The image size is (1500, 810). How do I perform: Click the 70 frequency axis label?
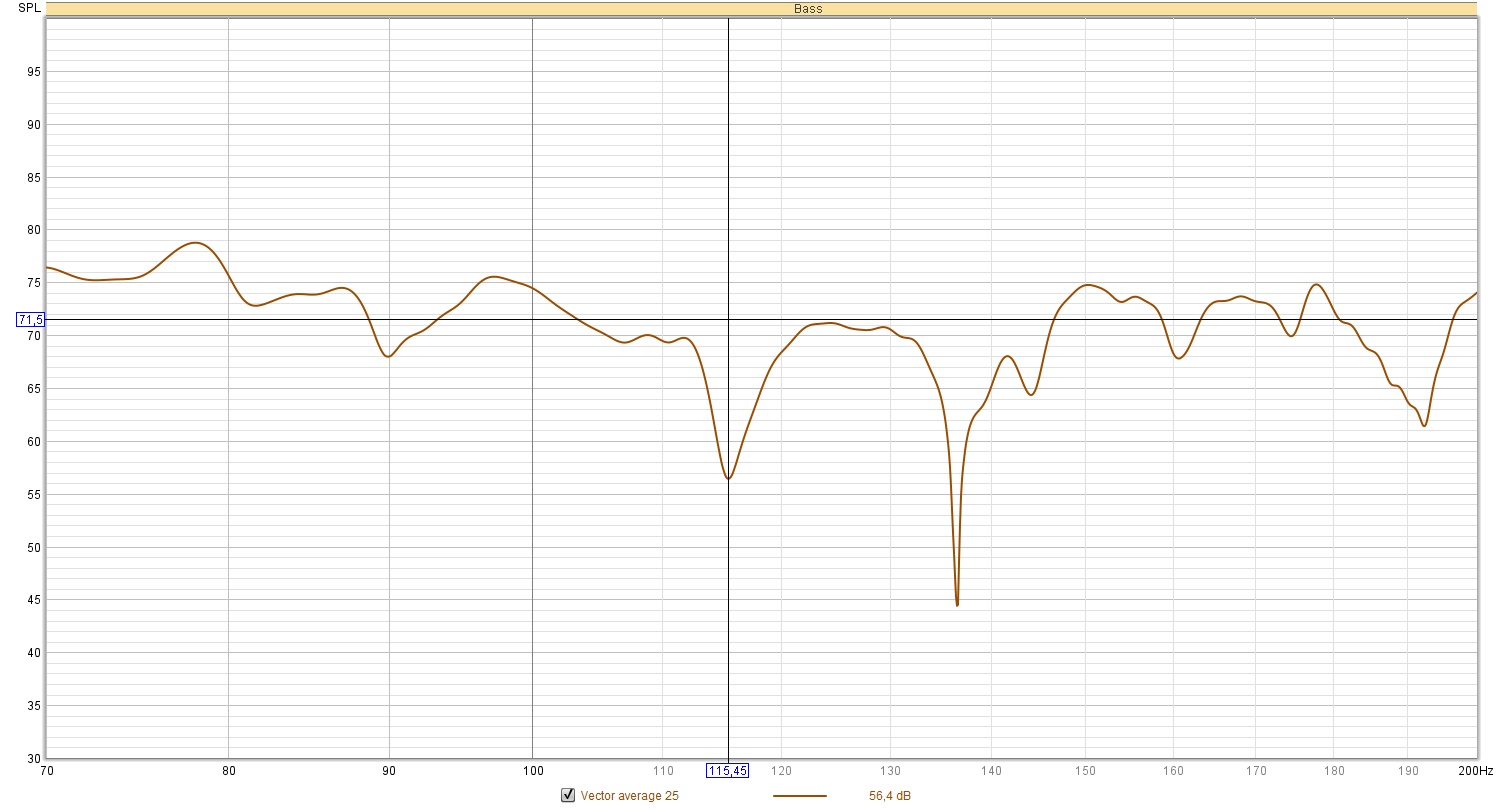coord(46,771)
